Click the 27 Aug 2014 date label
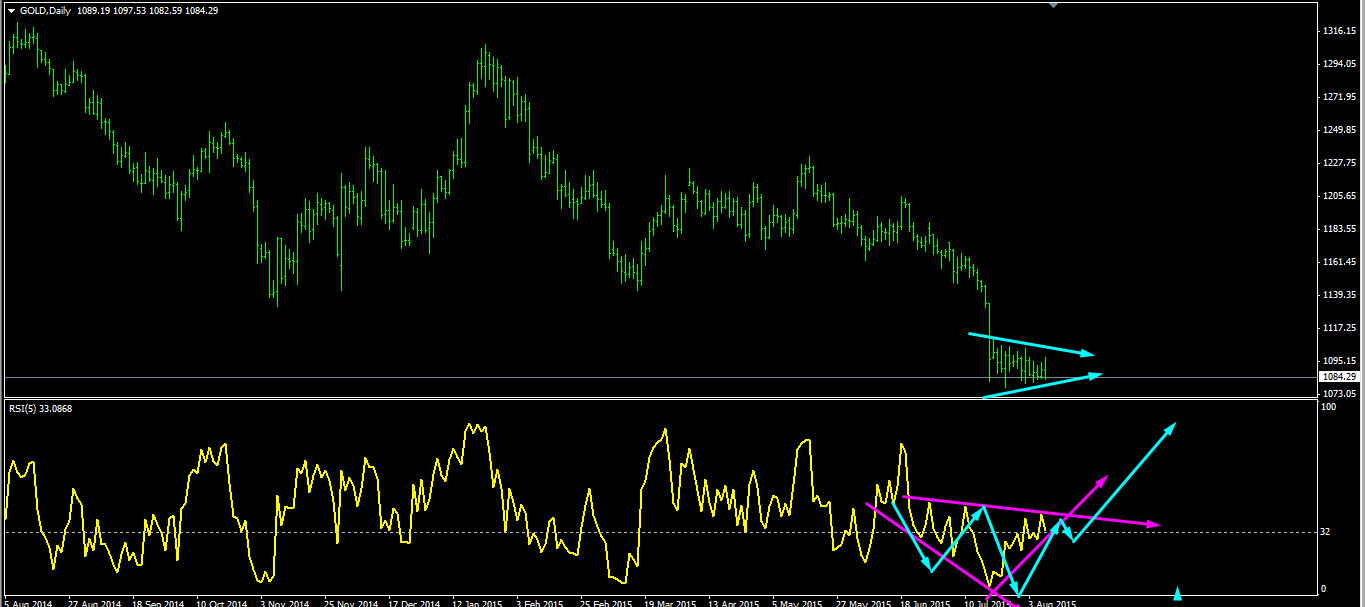Image resolution: width=1365 pixels, height=607 pixels. [x=94, y=603]
